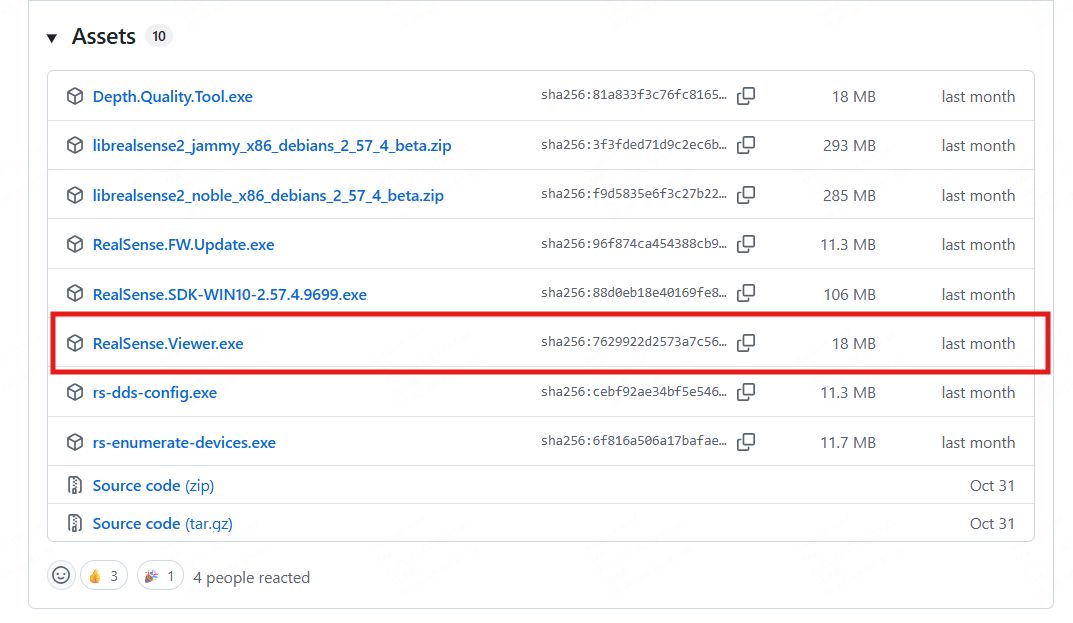Open the smiley add-reaction picker
Screen dimensions: 1073x623
tap(61, 576)
